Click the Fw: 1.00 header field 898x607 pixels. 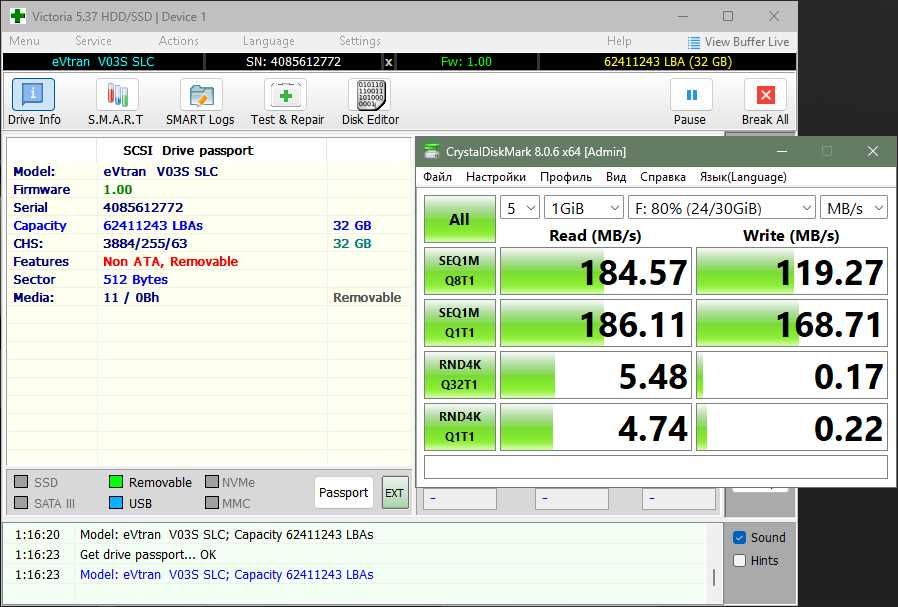point(466,62)
